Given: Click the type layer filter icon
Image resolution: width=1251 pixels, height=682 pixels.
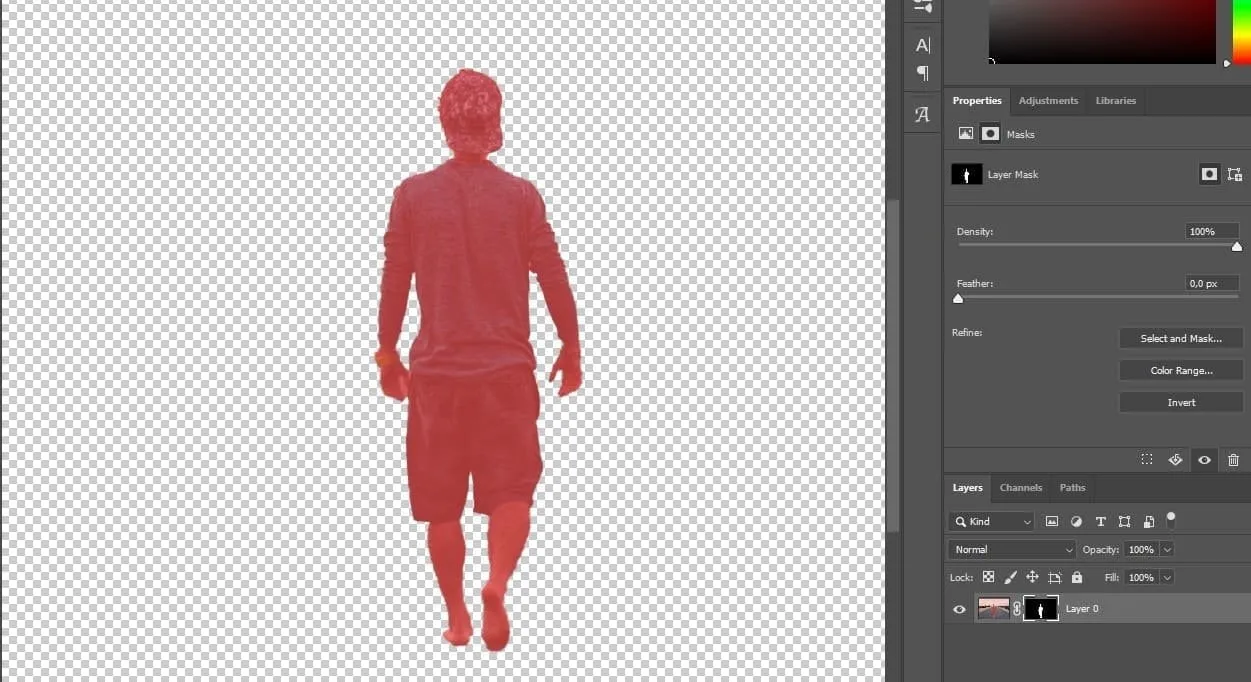Looking at the screenshot, I should pos(1100,521).
